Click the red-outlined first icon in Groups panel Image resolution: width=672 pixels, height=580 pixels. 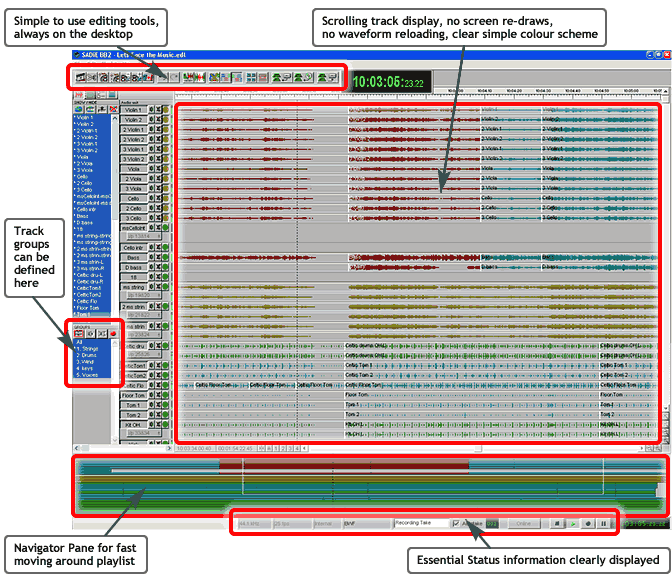pos(78,333)
